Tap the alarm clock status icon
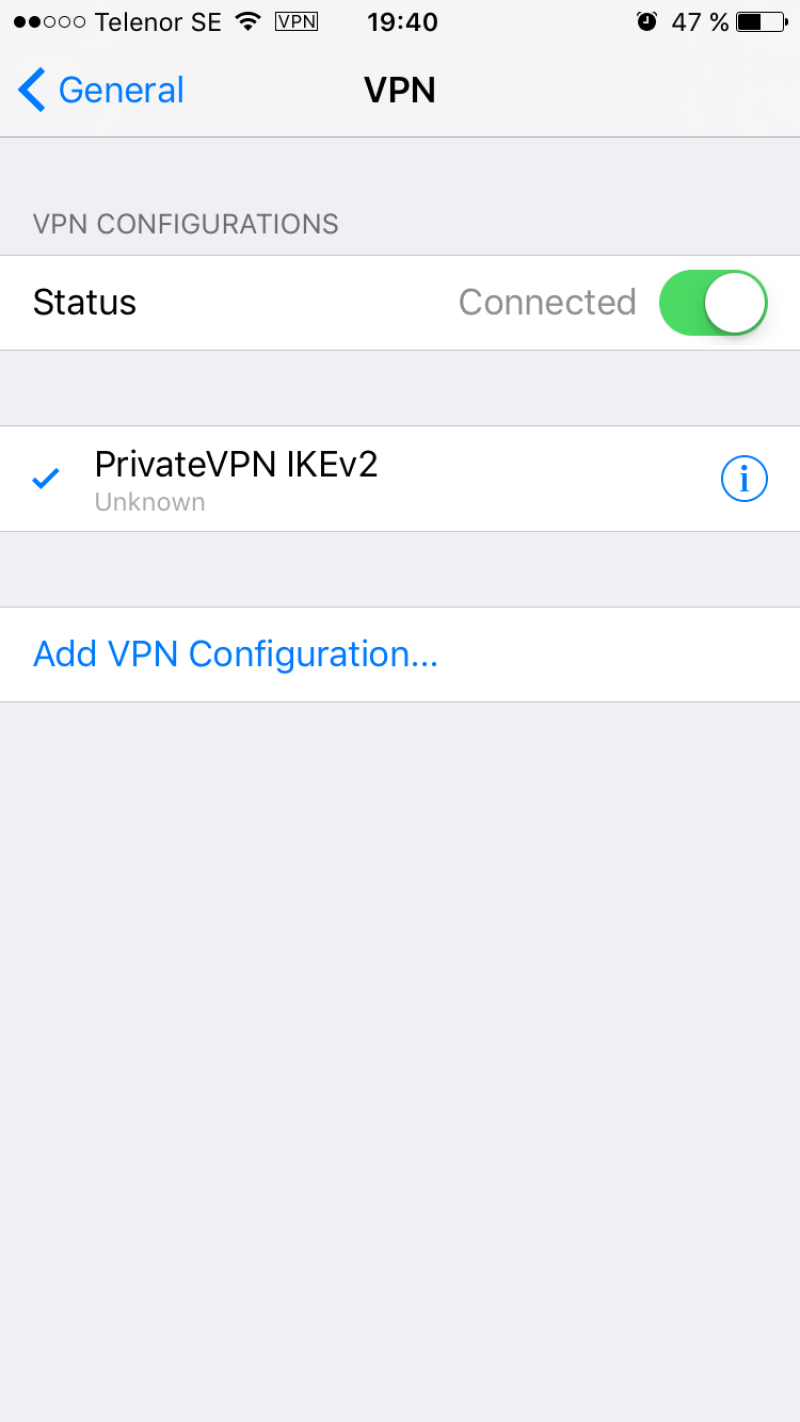Image resolution: width=800 pixels, height=1422 pixels. click(647, 22)
